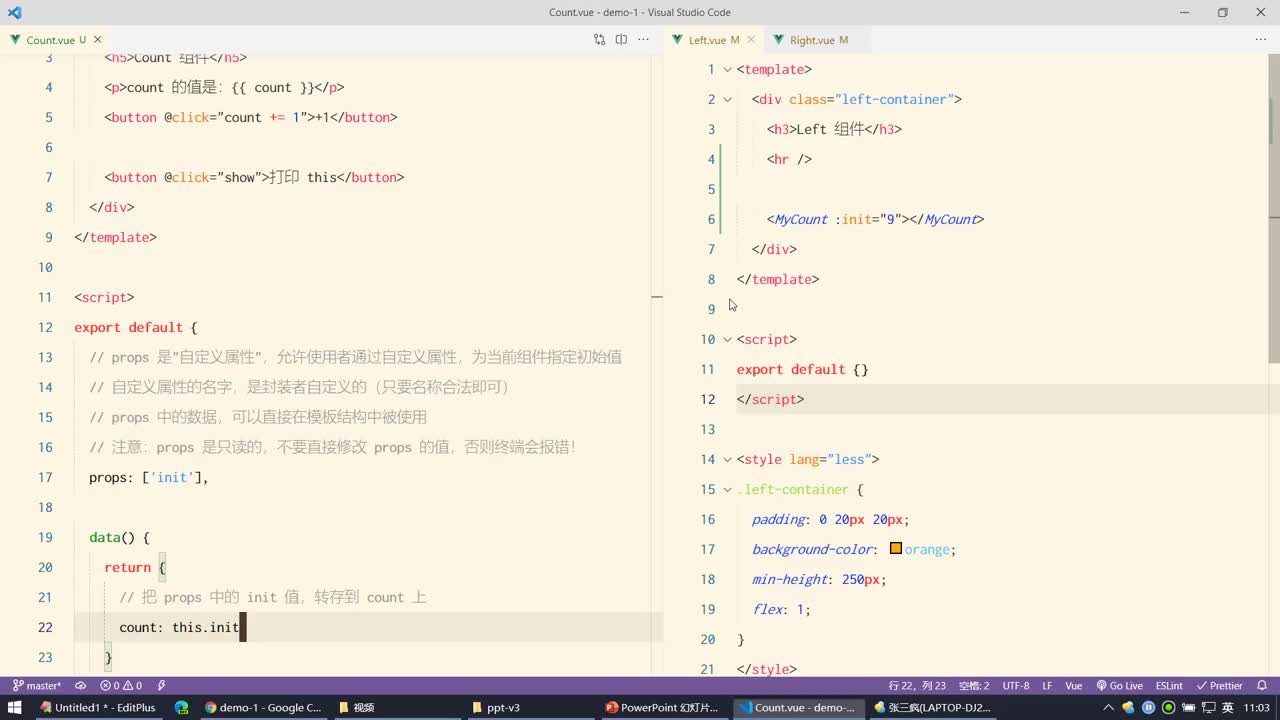Select encoding via UTF-8 status item

(1016, 686)
